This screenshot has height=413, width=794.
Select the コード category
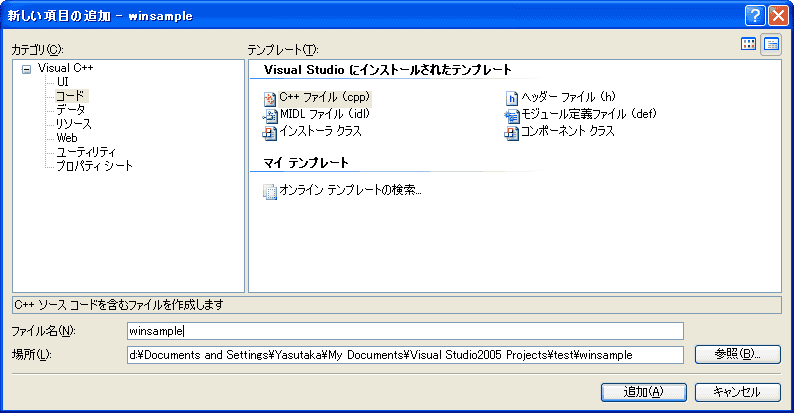click(70, 96)
